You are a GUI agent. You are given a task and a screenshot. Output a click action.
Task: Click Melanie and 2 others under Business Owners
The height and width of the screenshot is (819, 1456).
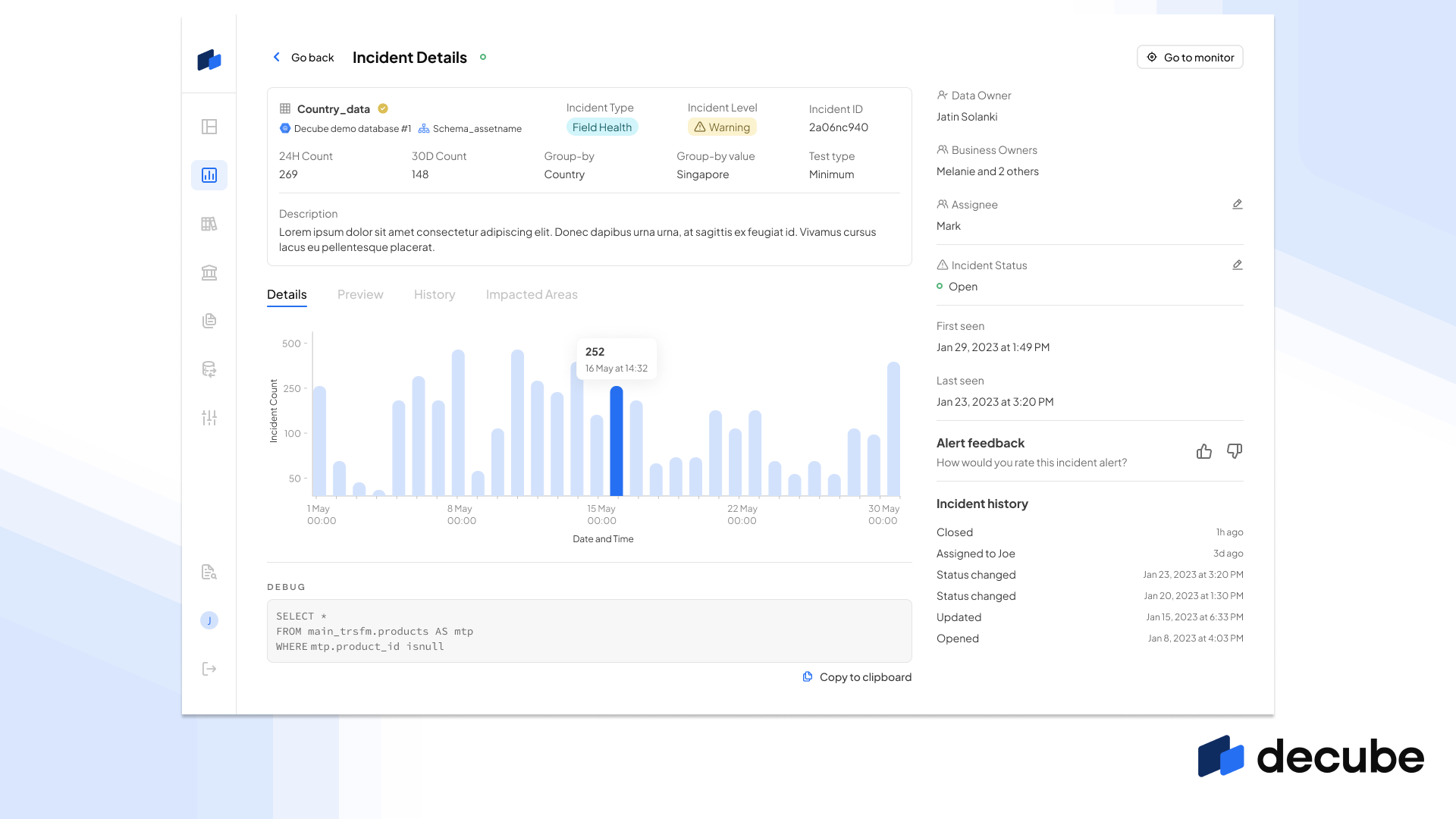point(987,171)
